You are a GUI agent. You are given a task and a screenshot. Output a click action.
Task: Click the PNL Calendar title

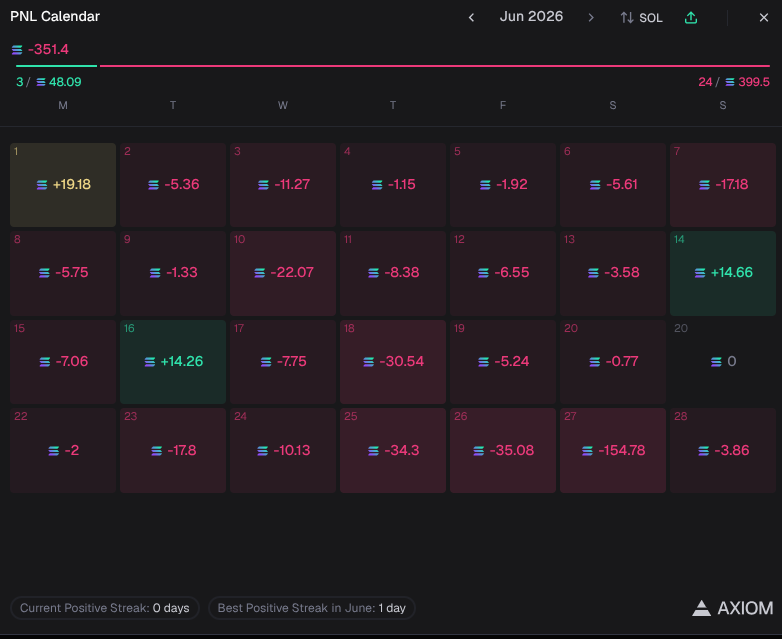(x=55, y=16)
